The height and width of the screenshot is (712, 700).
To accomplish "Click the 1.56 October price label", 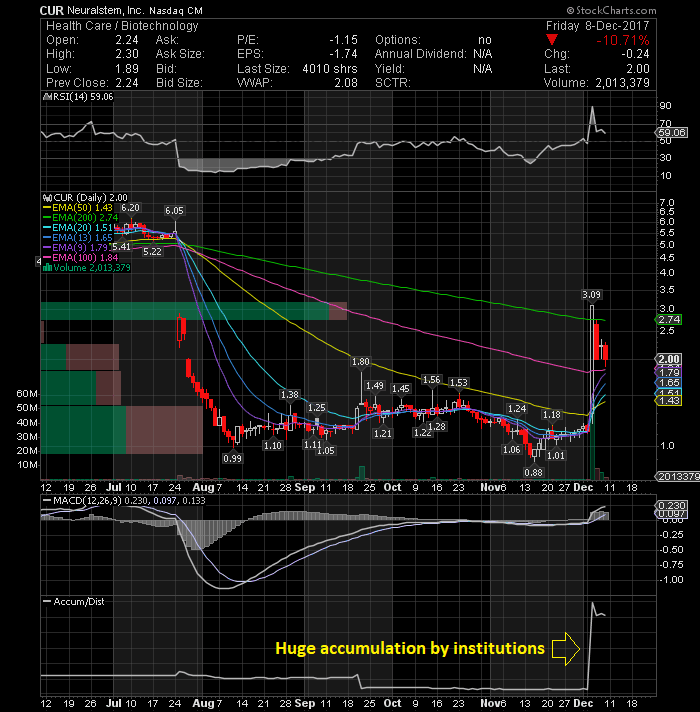I will 431,380.
